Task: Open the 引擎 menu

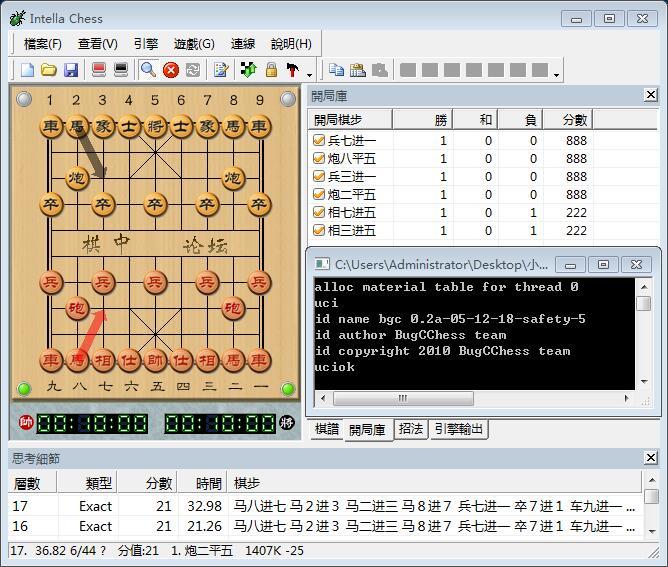Action: tap(146, 43)
